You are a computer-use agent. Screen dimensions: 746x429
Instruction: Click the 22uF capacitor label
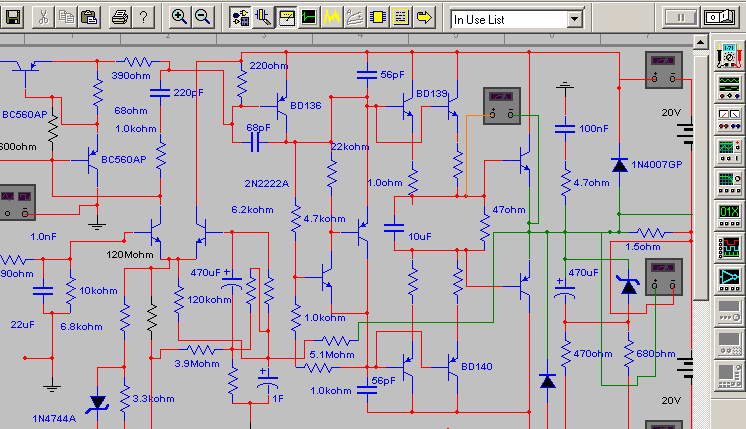pyautogui.click(x=22, y=325)
